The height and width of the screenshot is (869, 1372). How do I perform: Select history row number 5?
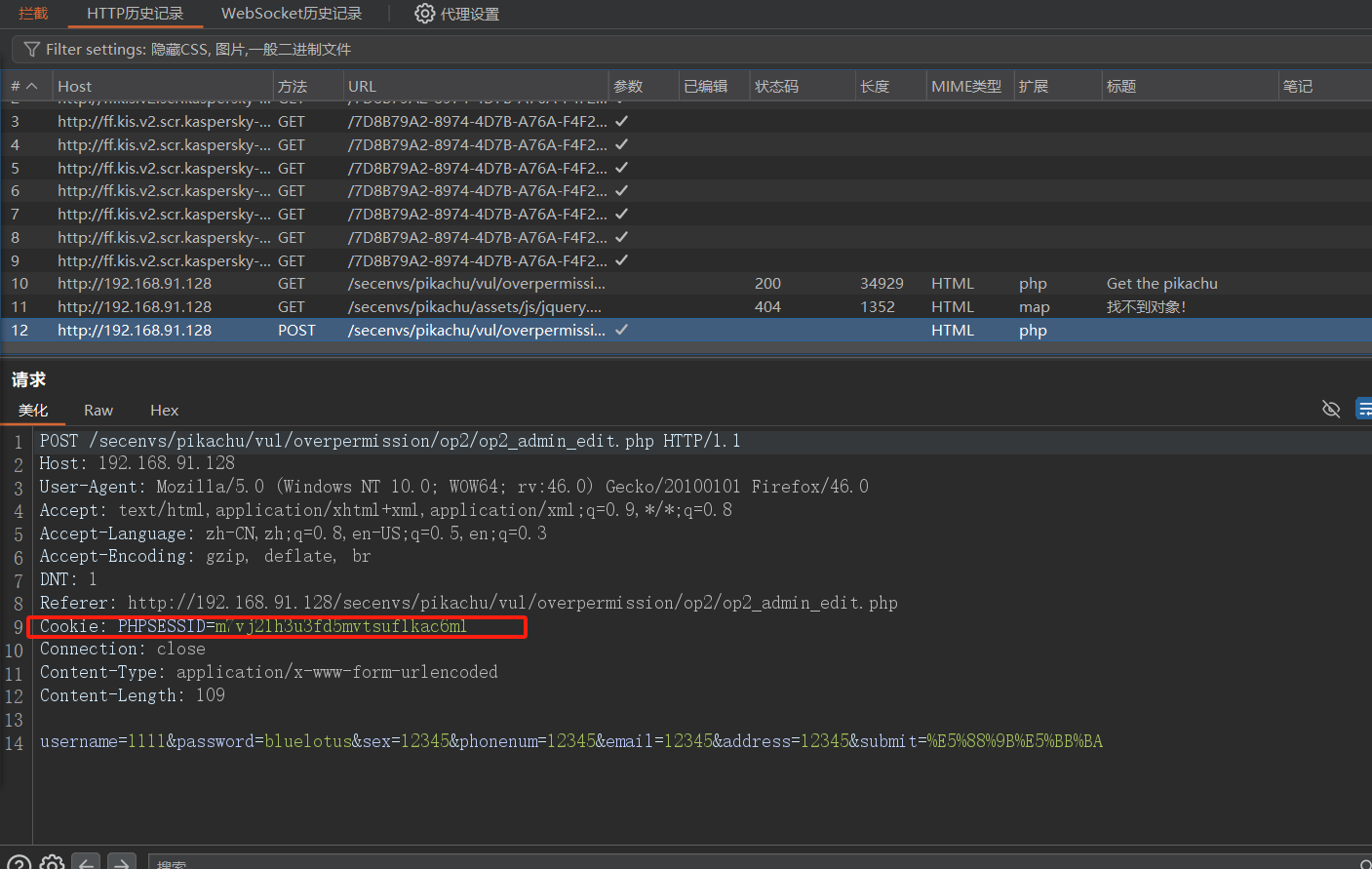(686, 168)
